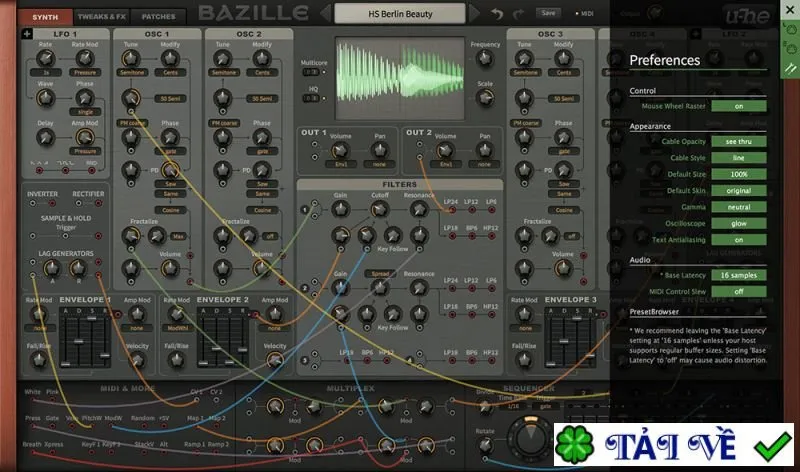Open the Base Latency 16 samples dropdown
The width and height of the screenshot is (800, 472).
[x=739, y=275]
